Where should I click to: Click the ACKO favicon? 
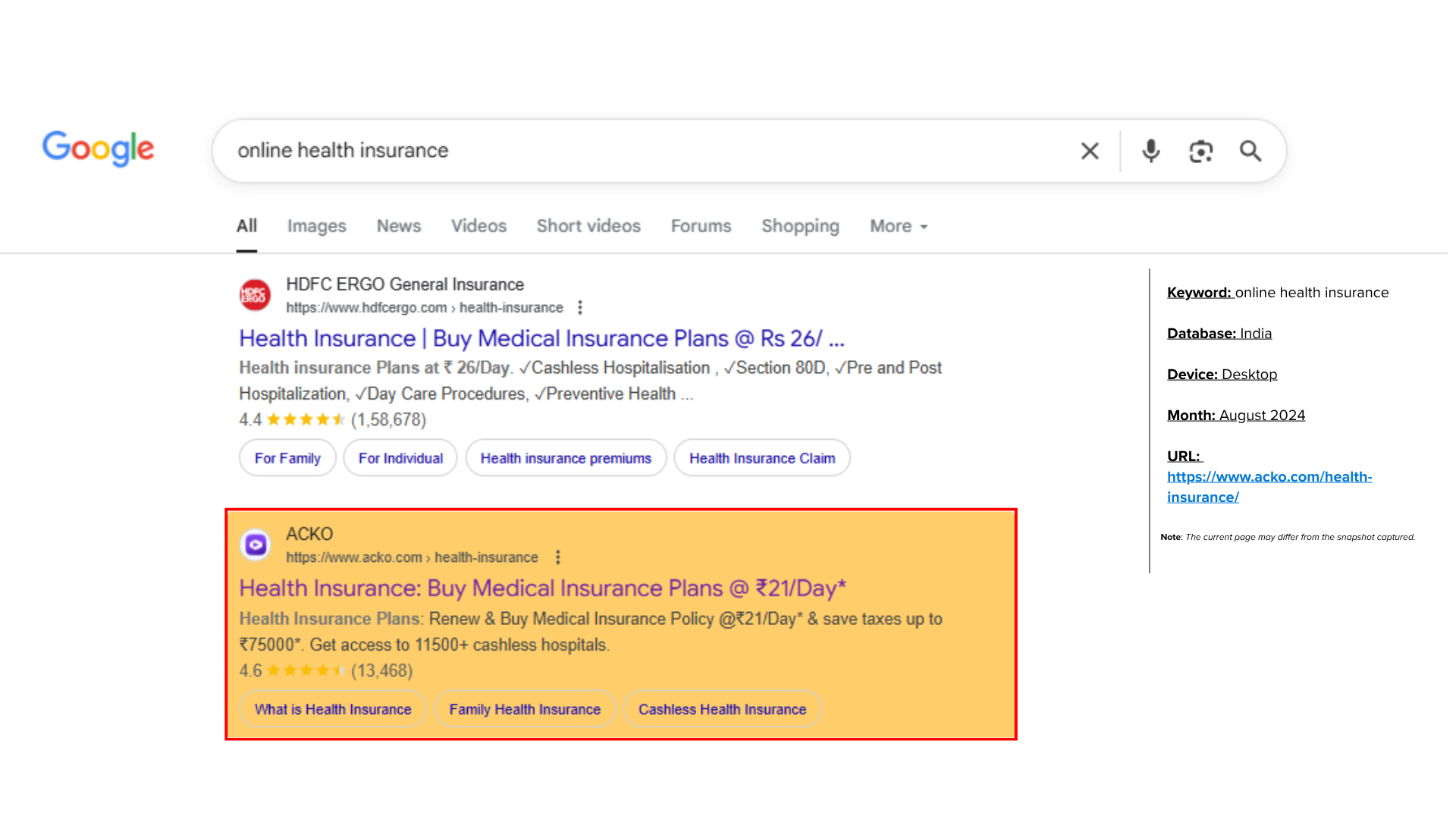pos(255,544)
